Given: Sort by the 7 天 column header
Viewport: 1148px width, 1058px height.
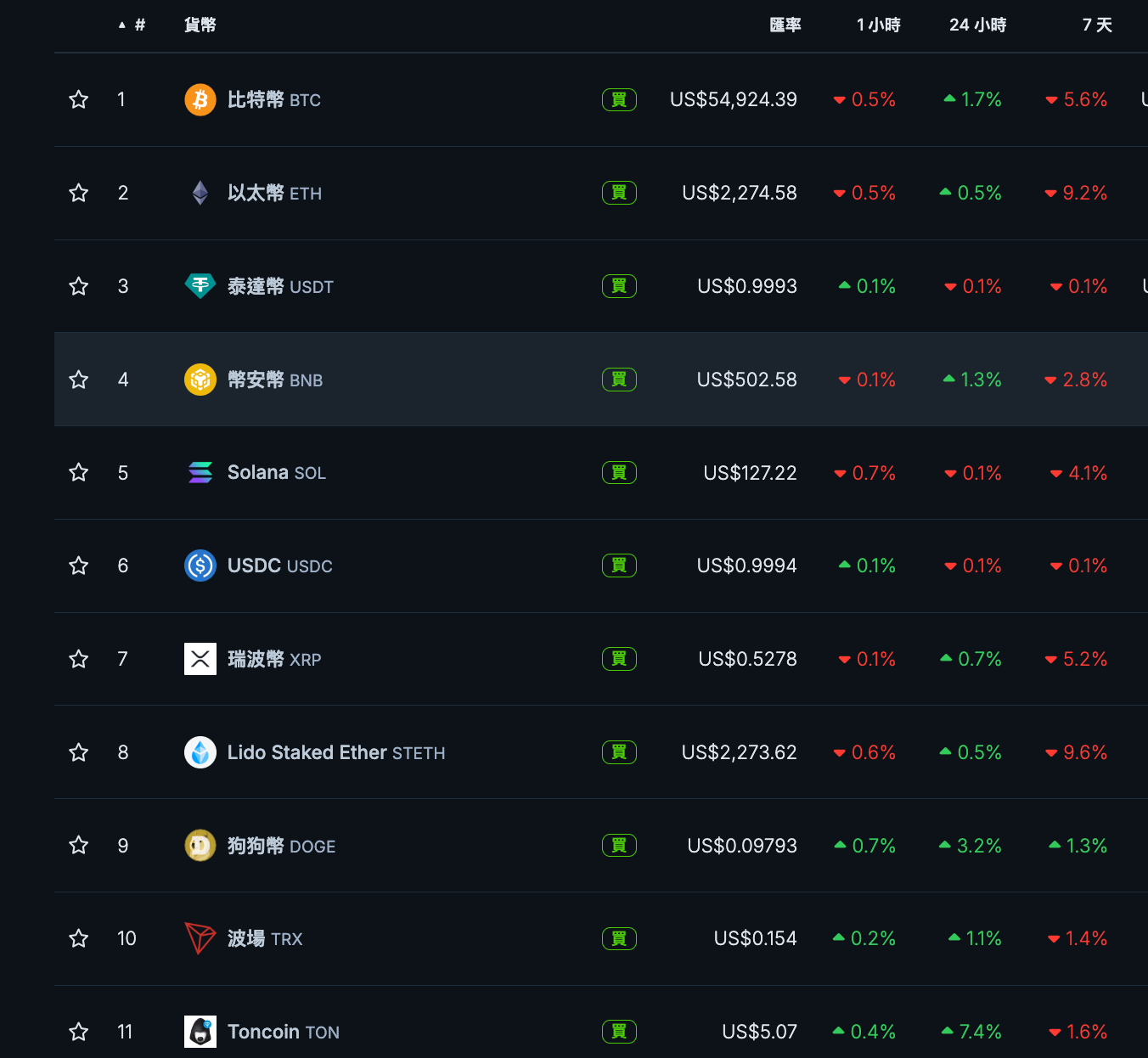Looking at the screenshot, I should pyautogui.click(x=1097, y=25).
